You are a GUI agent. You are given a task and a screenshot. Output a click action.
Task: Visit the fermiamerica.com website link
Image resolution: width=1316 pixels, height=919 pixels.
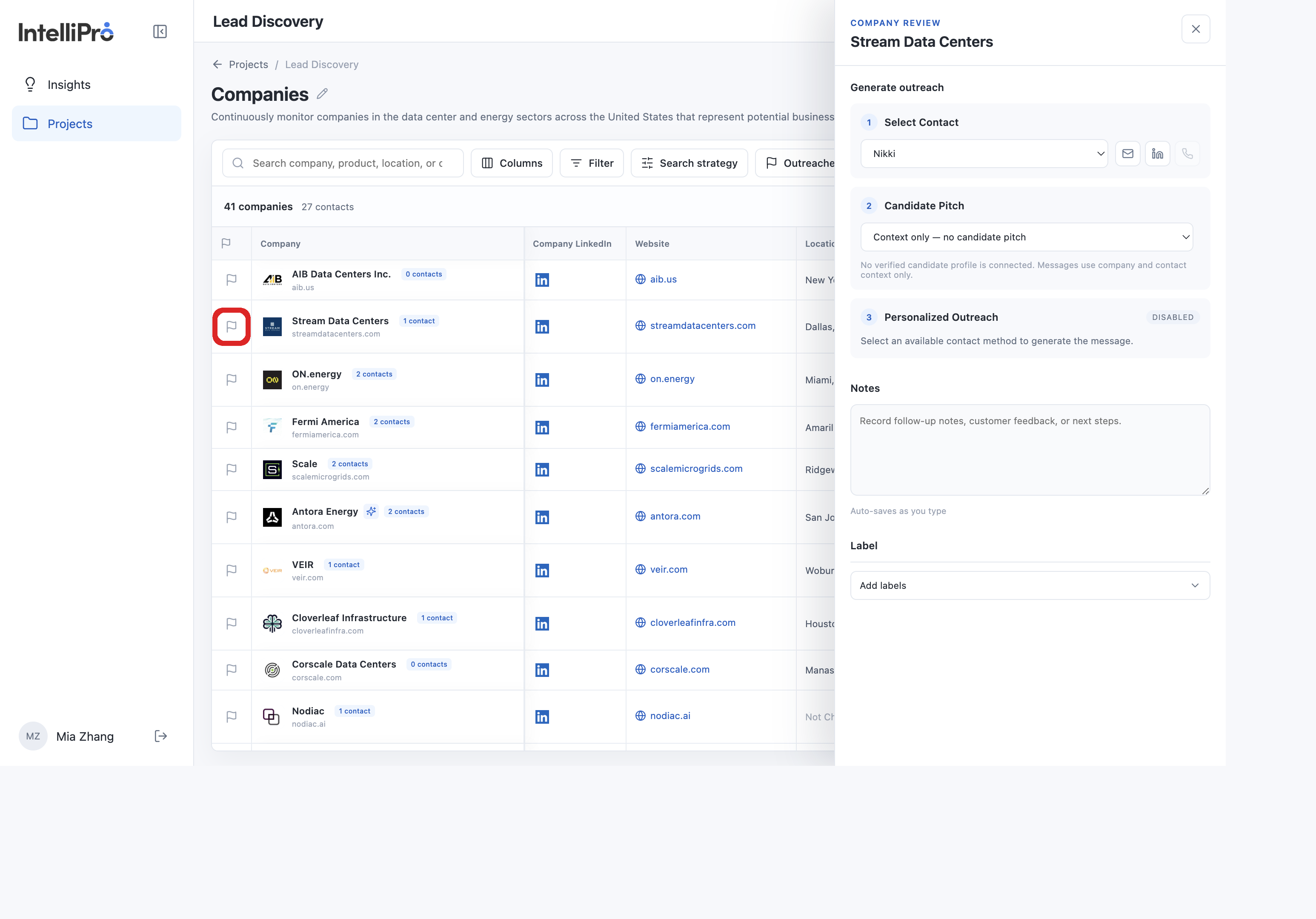coord(689,426)
